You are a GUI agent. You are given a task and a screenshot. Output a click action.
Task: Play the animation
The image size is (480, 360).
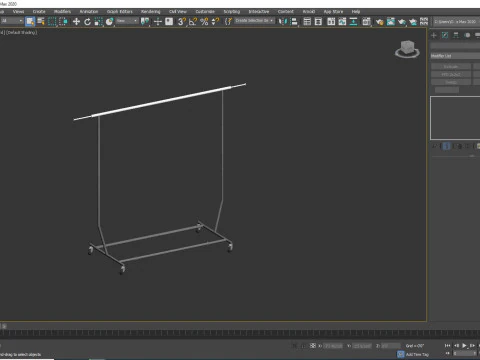click(464, 346)
